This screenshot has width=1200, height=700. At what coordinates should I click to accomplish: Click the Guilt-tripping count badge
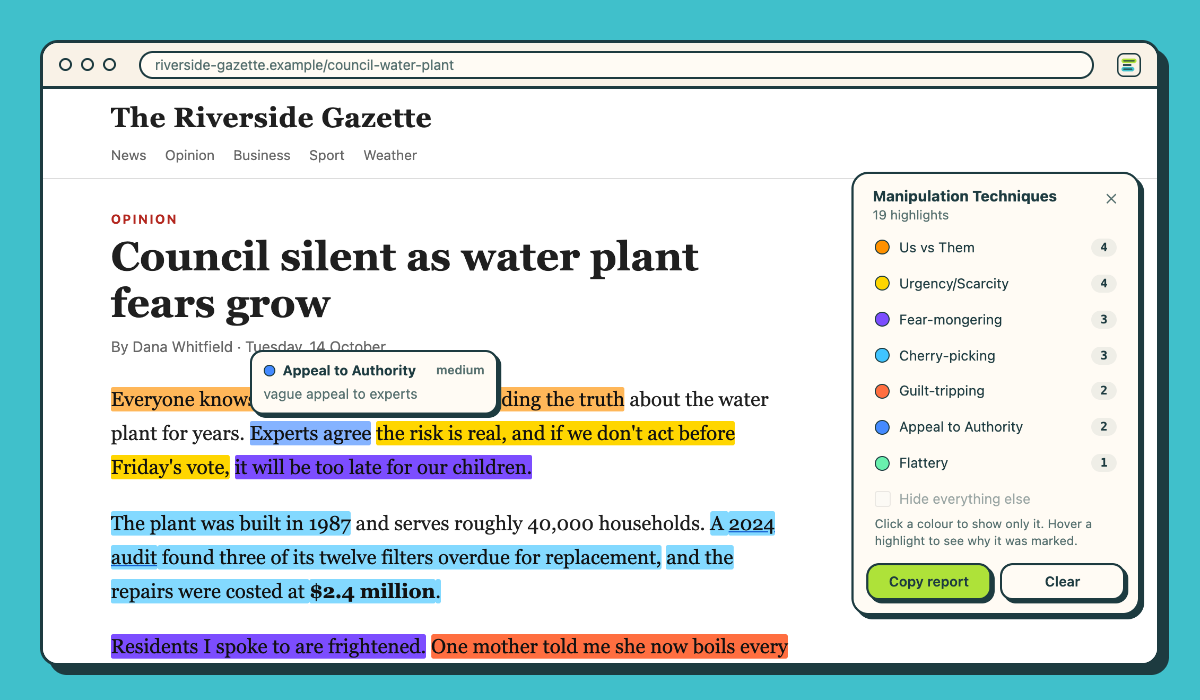1104,391
